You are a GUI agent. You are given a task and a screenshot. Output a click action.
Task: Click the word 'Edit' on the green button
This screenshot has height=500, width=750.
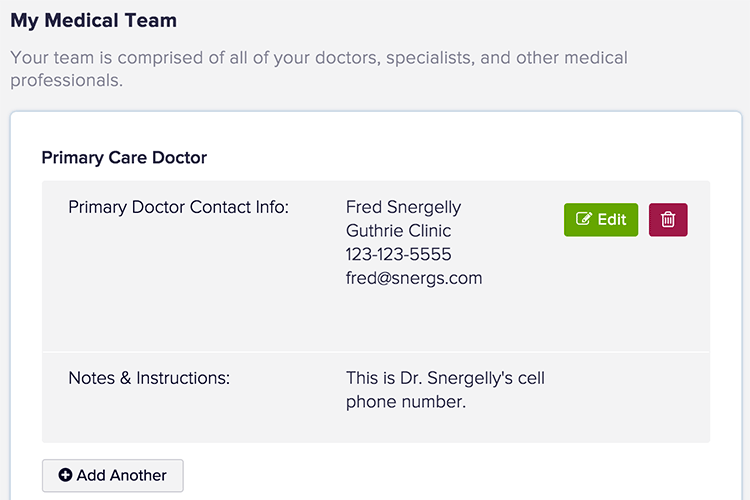(x=612, y=220)
